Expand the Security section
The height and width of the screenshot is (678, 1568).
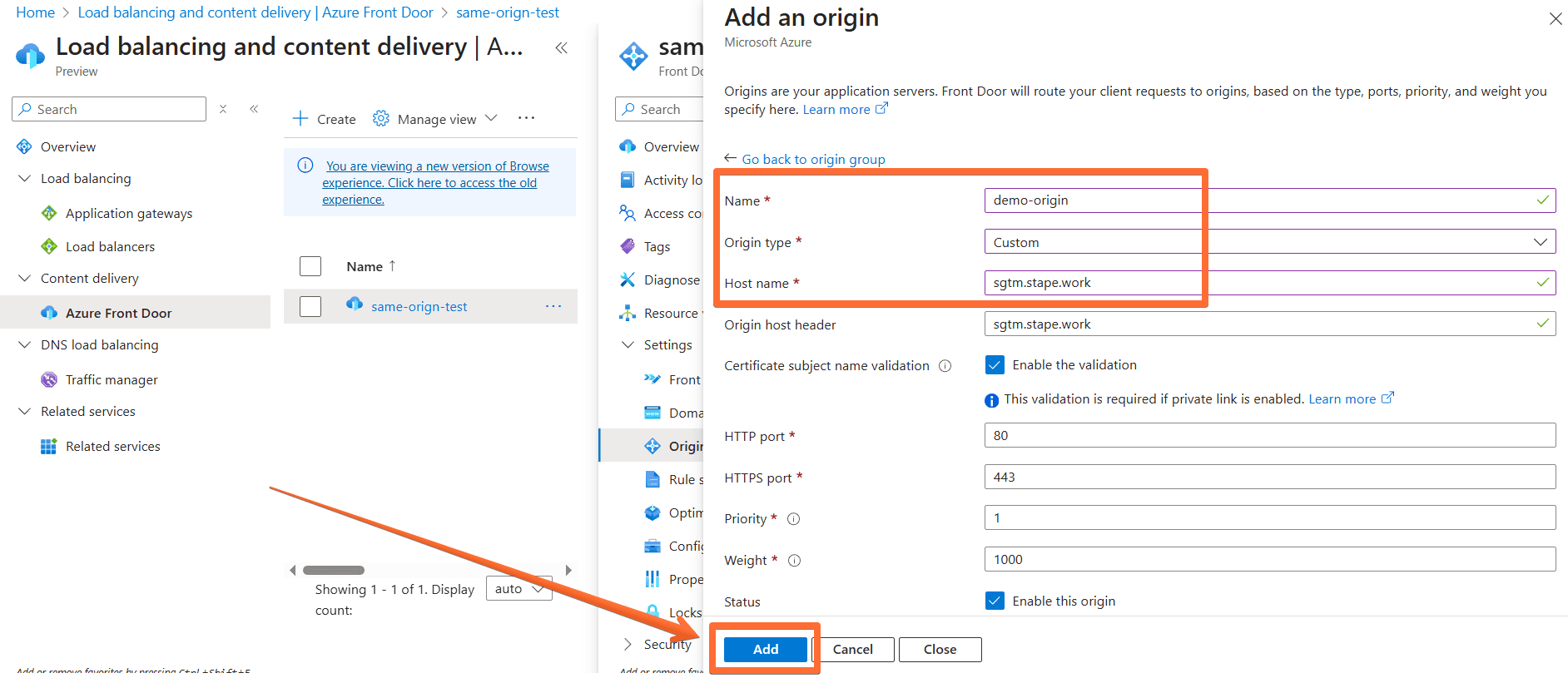tap(628, 644)
